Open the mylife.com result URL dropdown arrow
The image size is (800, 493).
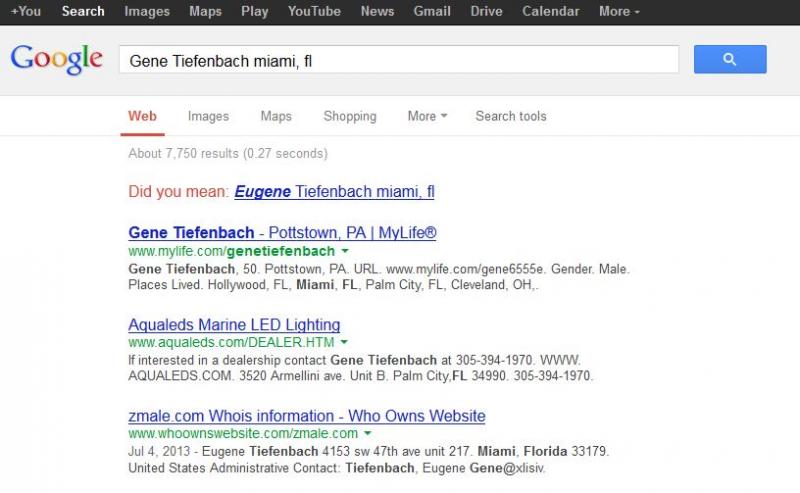[345, 251]
